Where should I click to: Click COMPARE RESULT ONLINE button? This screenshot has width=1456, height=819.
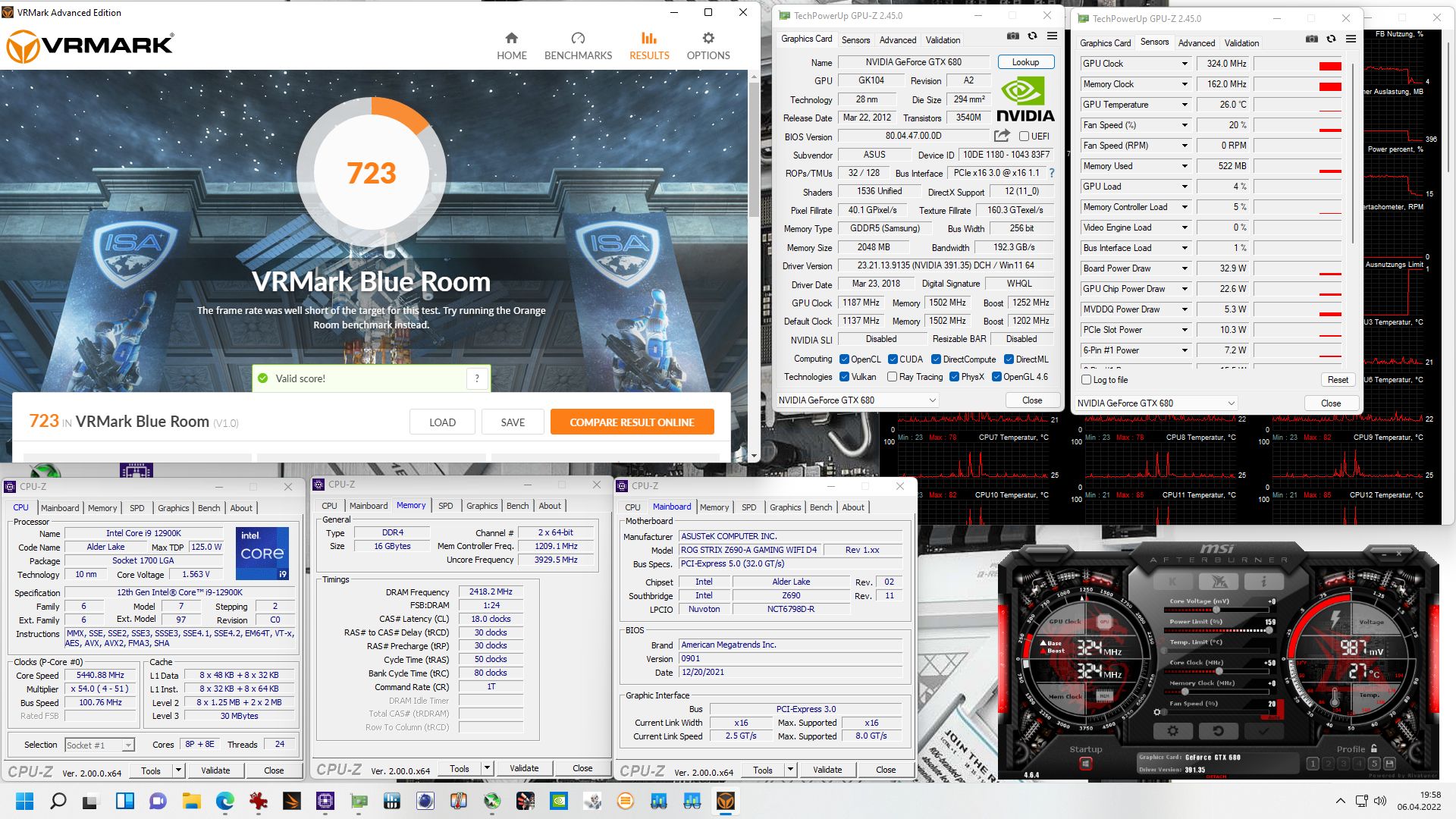pyautogui.click(x=632, y=422)
